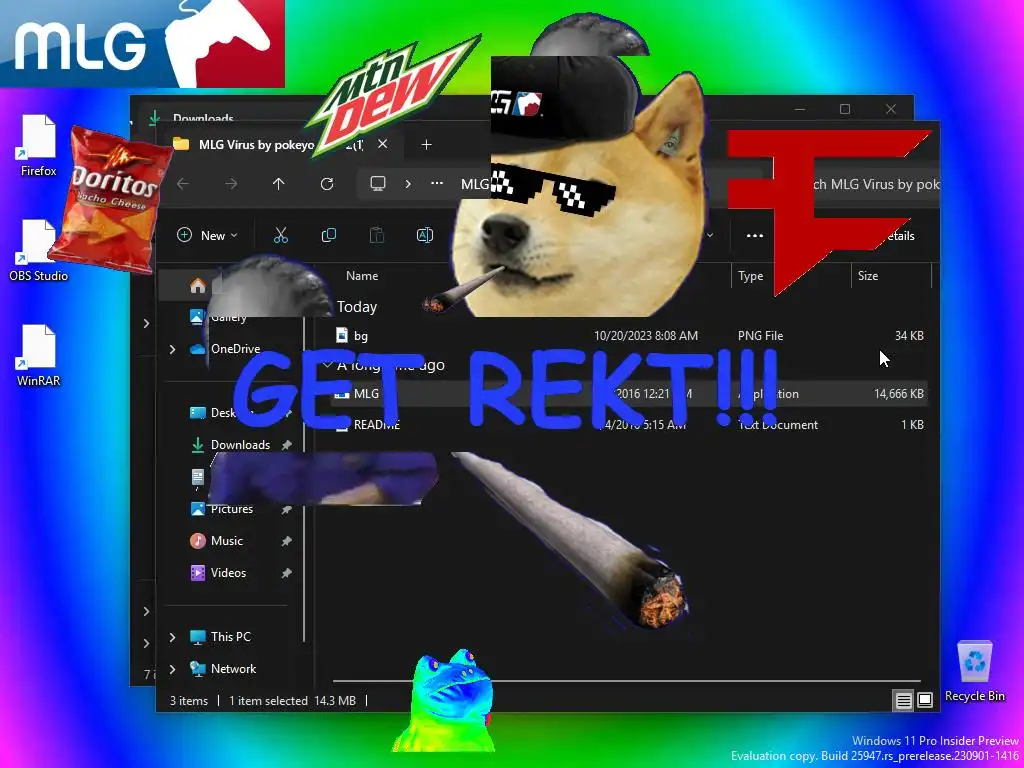Click the Cut scissors icon in toolbar
The image size is (1024, 768).
pos(281,235)
